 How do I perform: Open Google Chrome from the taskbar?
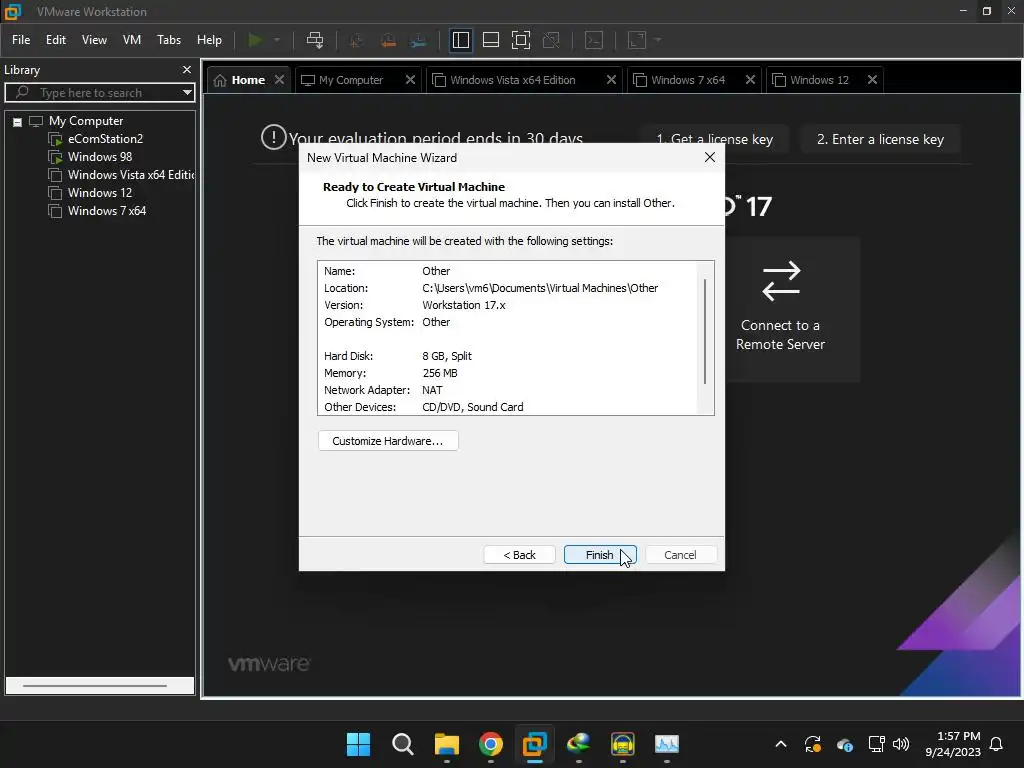[x=490, y=744]
